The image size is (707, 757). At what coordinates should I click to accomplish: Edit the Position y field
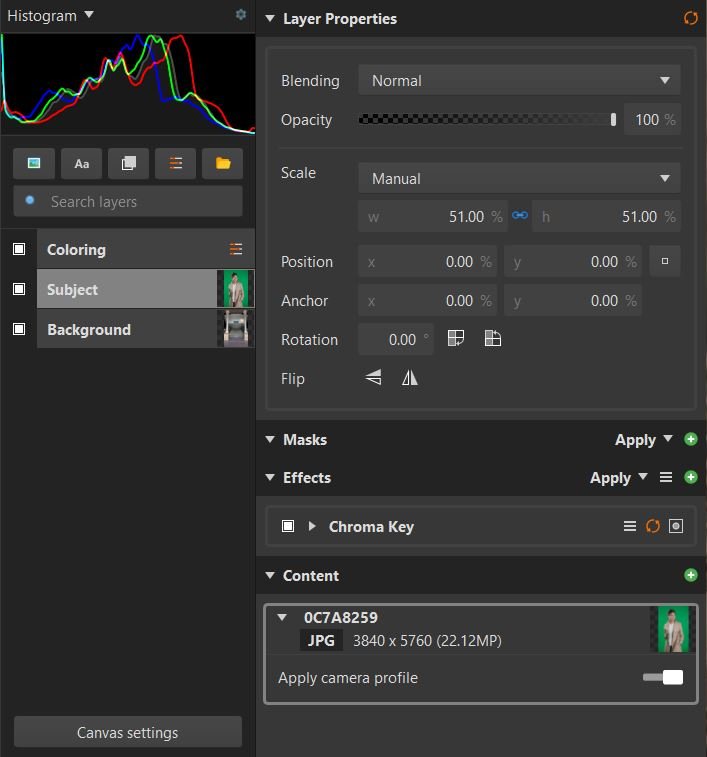point(573,261)
